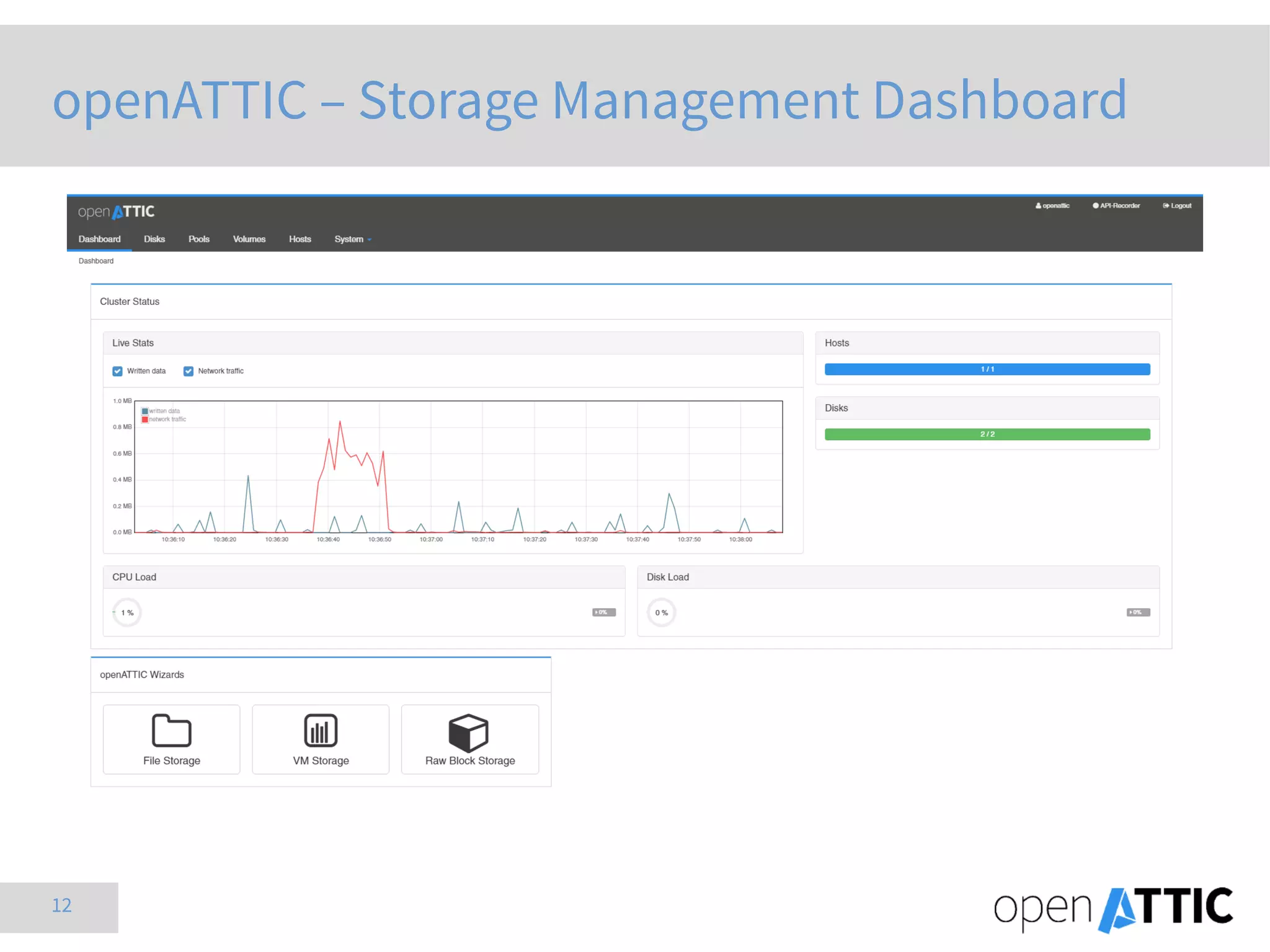Click the Hosts panel heading
The height and width of the screenshot is (952, 1270).
click(x=837, y=343)
